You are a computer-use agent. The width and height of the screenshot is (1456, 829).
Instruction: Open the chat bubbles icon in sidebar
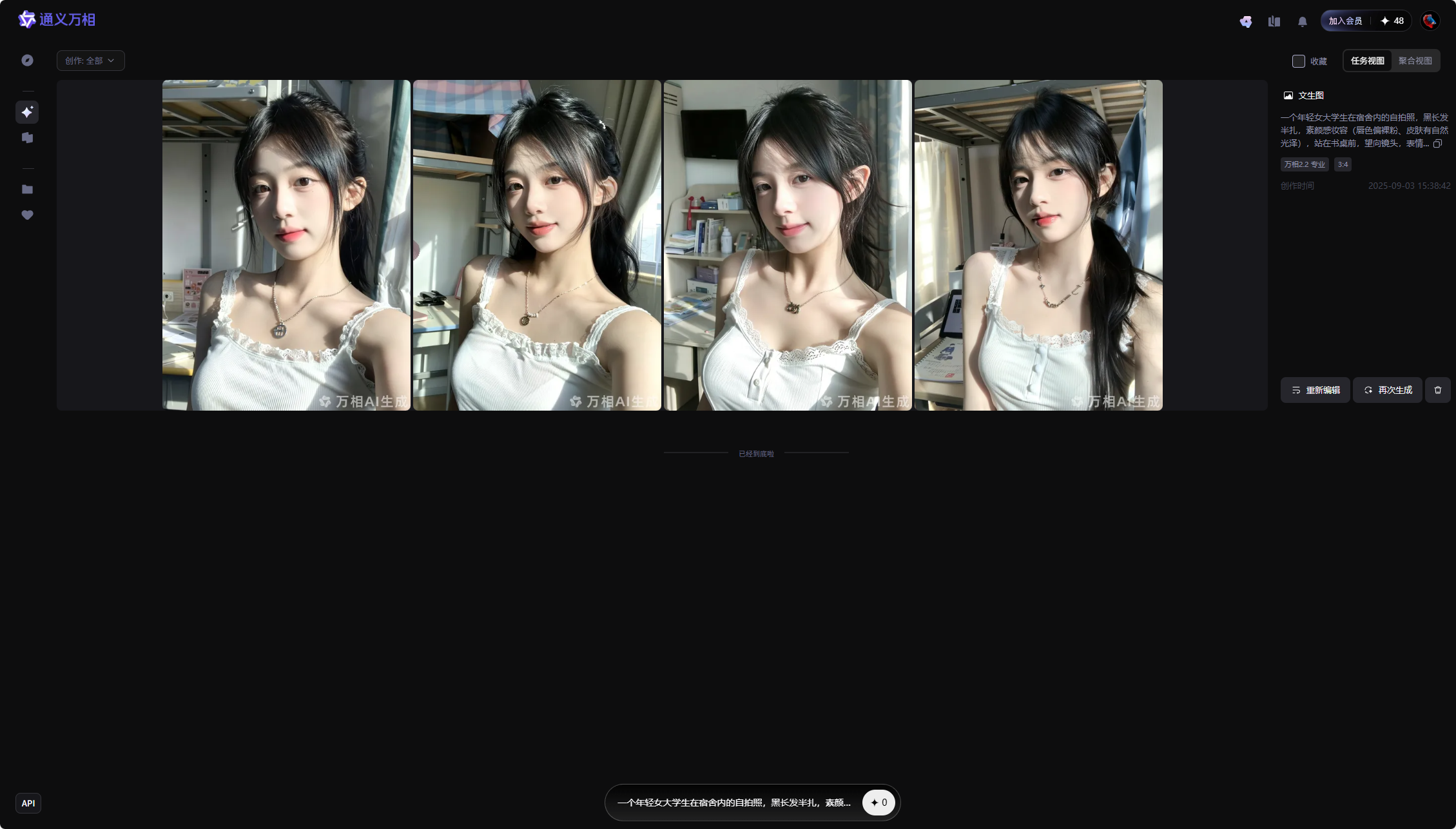tap(27, 138)
